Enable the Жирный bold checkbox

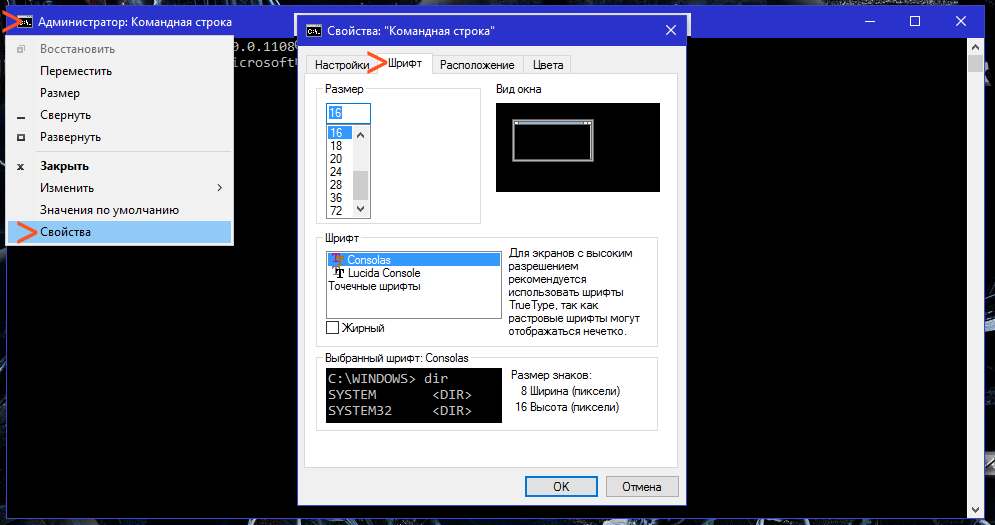click(333, 328)
